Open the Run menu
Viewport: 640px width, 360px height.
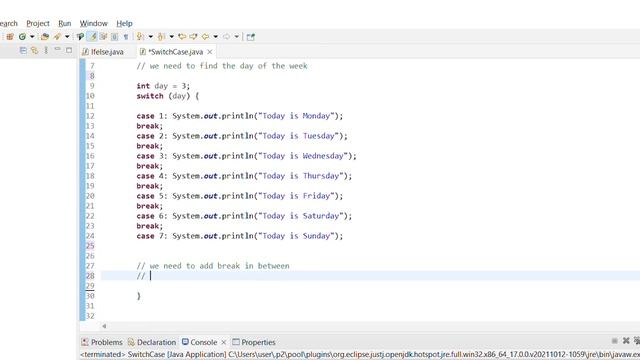coord(64,24)
